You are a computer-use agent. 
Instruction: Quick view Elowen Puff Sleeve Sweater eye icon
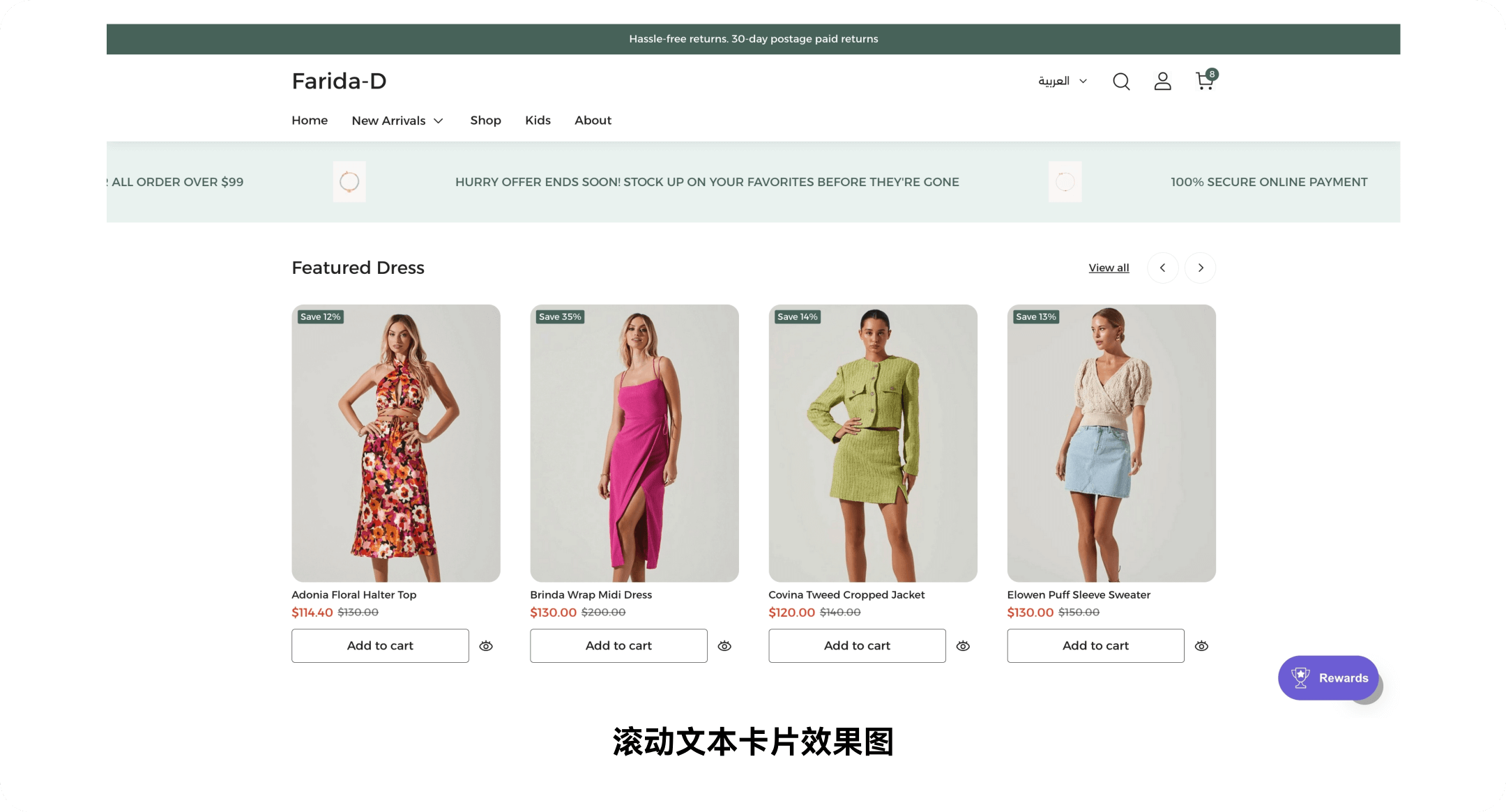[1201, 646]
